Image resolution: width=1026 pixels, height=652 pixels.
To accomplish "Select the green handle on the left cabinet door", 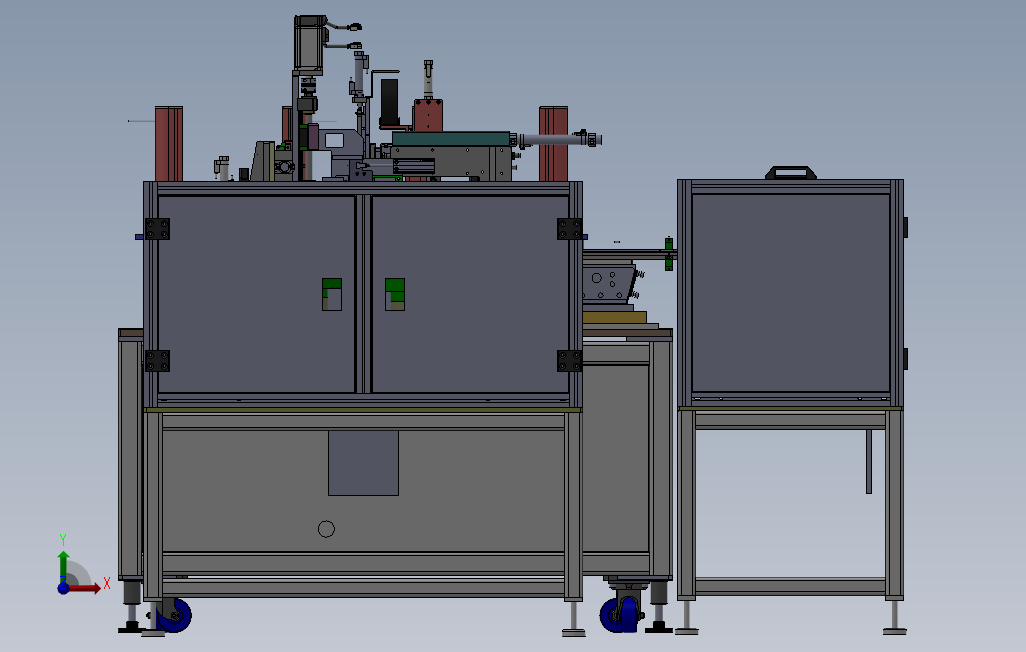I will pyautogui.click(x=332, y=294).
